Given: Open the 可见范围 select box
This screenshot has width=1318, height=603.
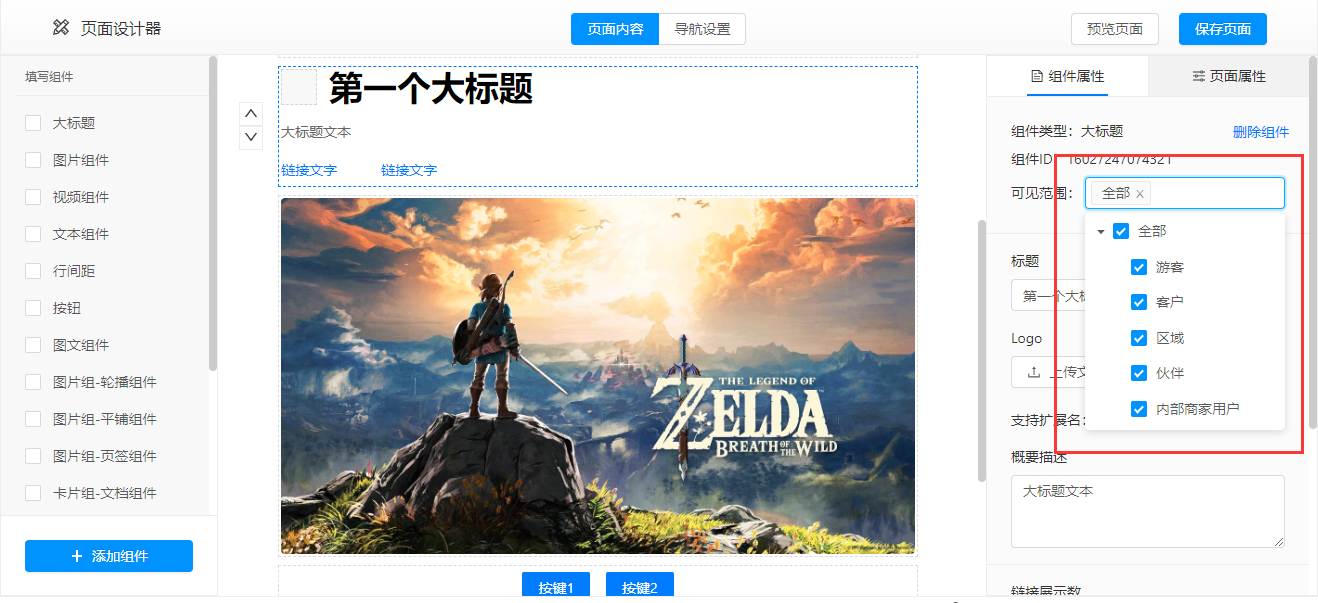Looking at the screenshot, I should [1185, 193].
